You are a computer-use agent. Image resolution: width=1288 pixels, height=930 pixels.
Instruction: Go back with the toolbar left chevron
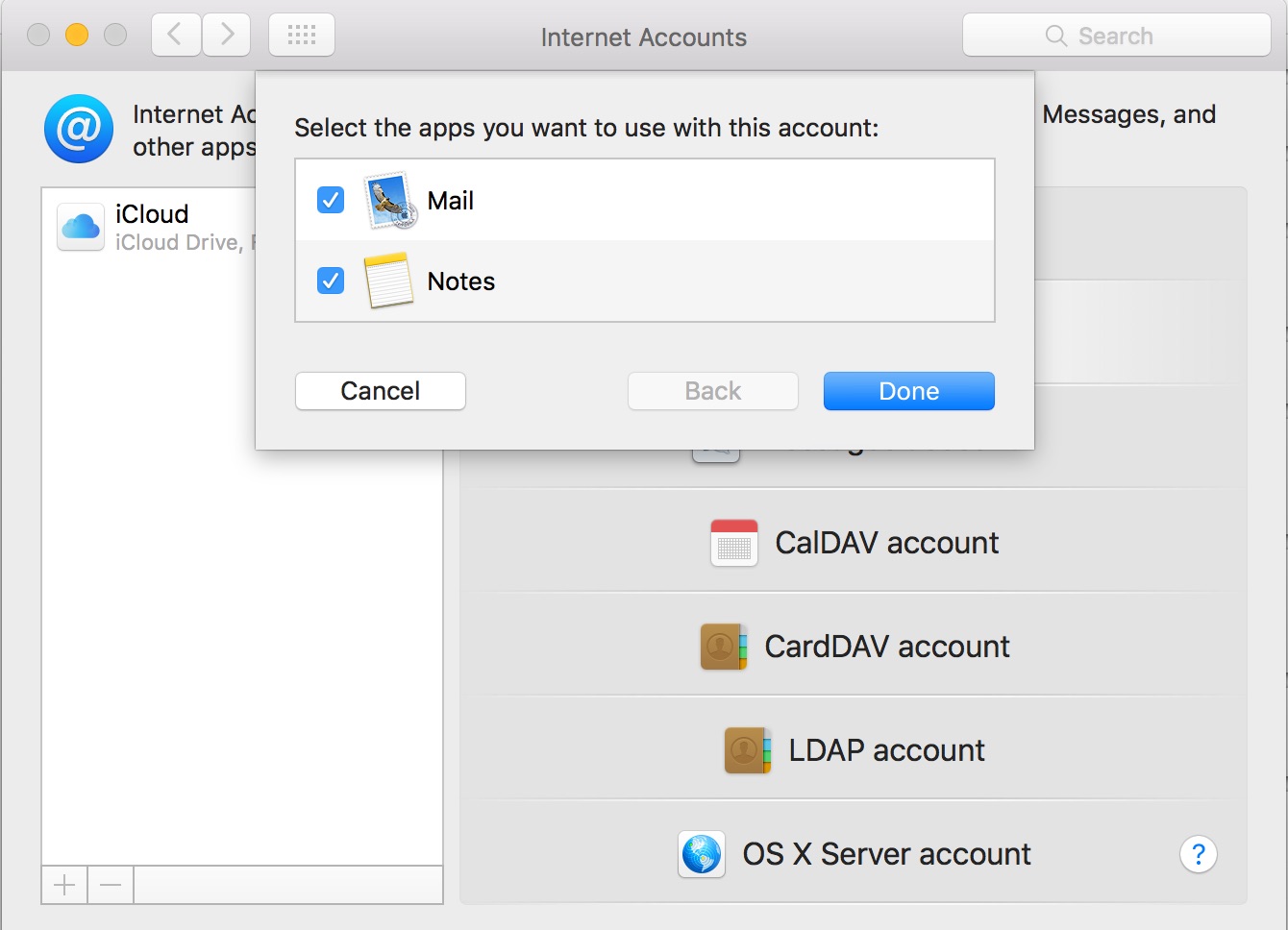coord(176,36)
